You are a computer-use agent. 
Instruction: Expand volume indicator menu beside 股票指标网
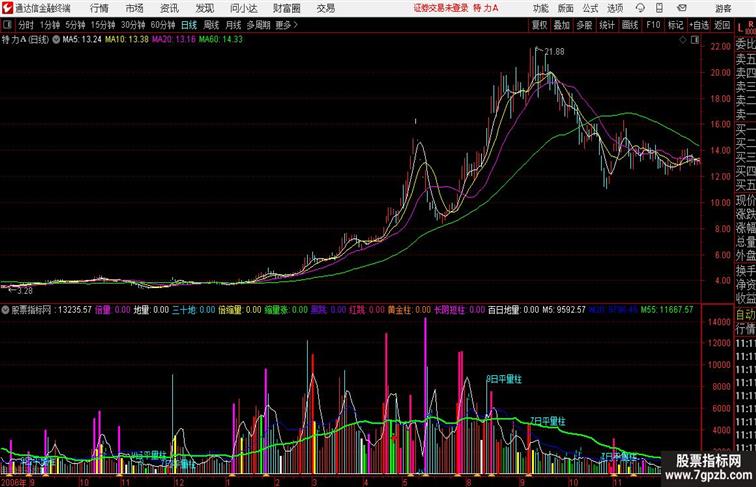[5, 310]
